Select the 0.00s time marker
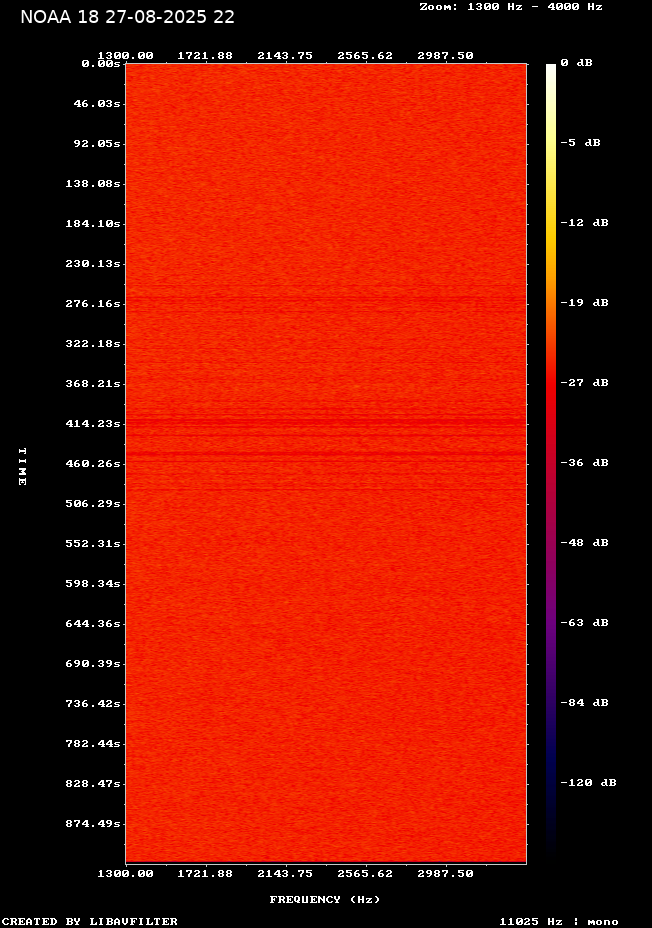The width and height of the screenshot is (652, 928). click(x=100, y=63)
